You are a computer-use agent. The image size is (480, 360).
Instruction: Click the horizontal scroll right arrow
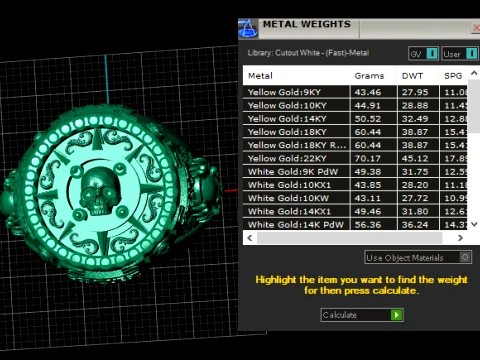(460, 238)
